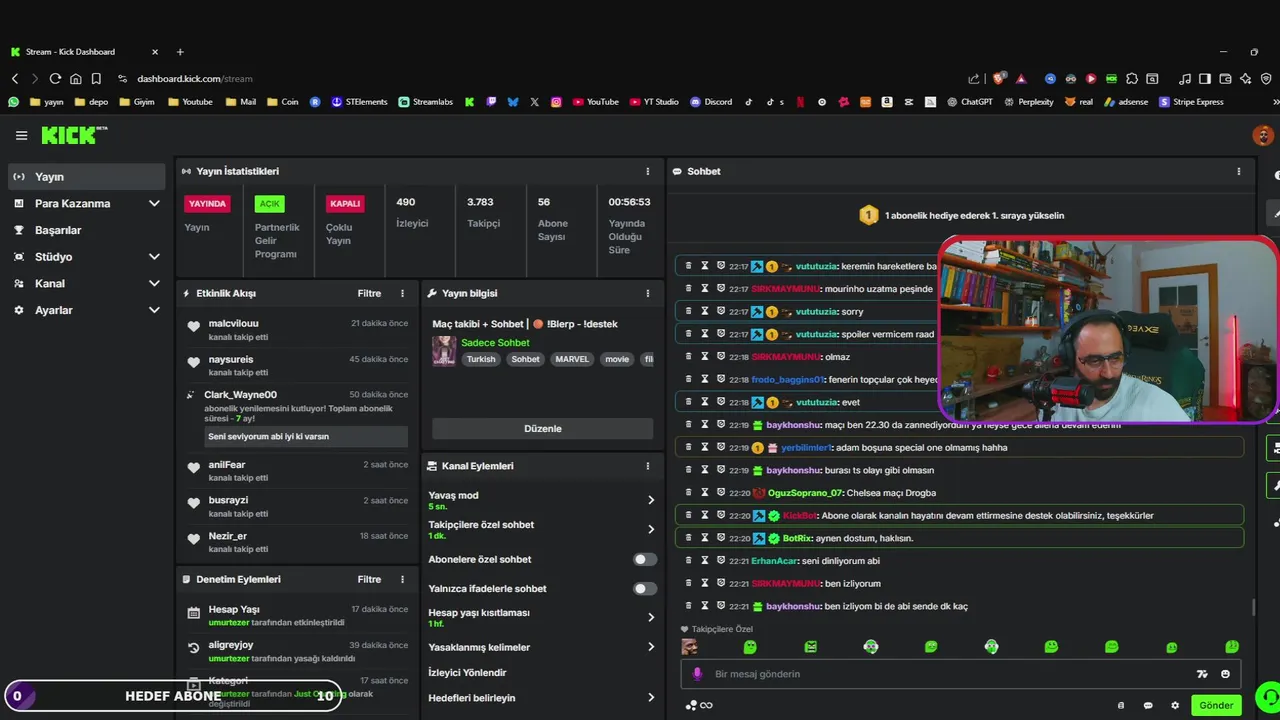Open the Discord bookmark

[711, 102]
